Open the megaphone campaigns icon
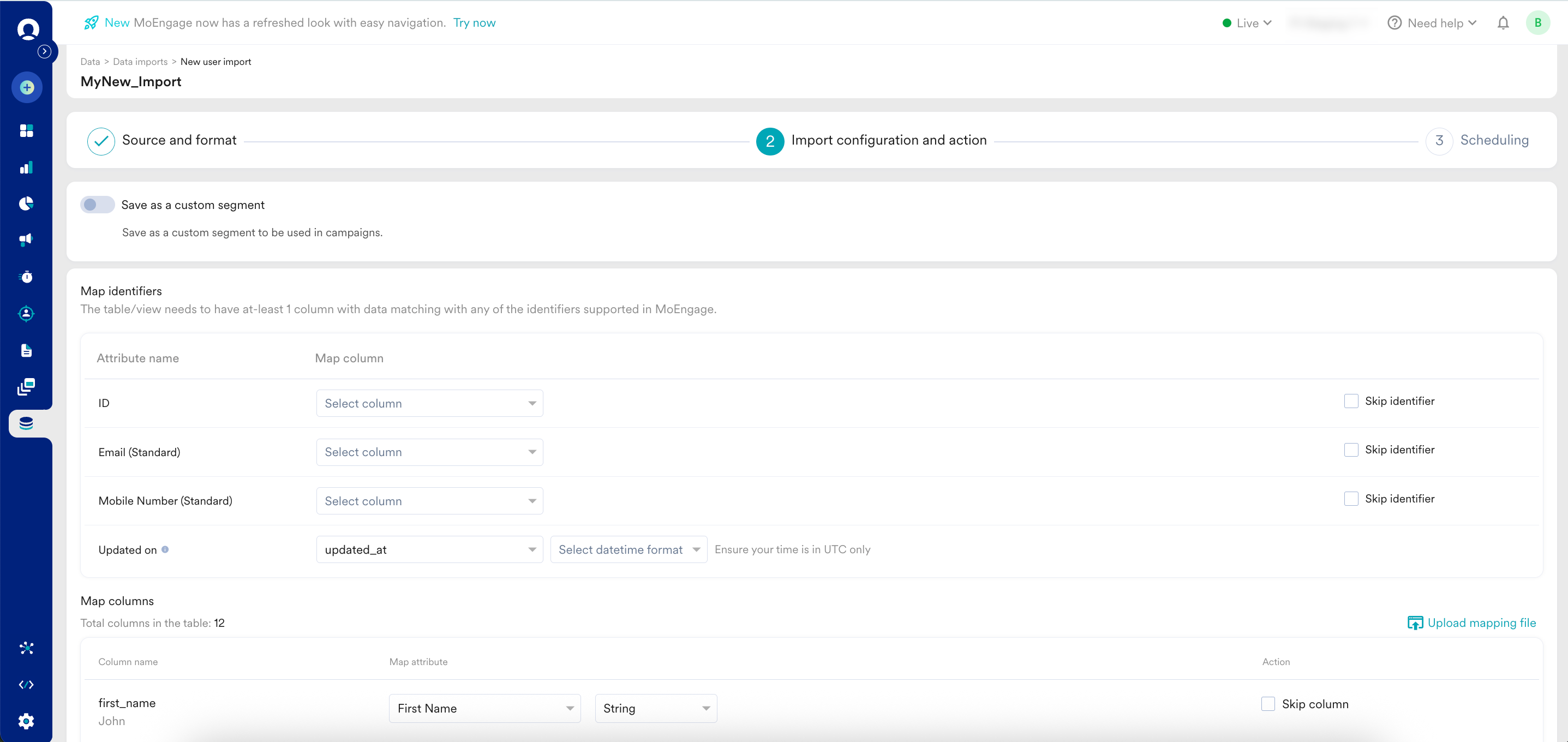The height and width of the screenshot is (742, 1568). point(26,240)
